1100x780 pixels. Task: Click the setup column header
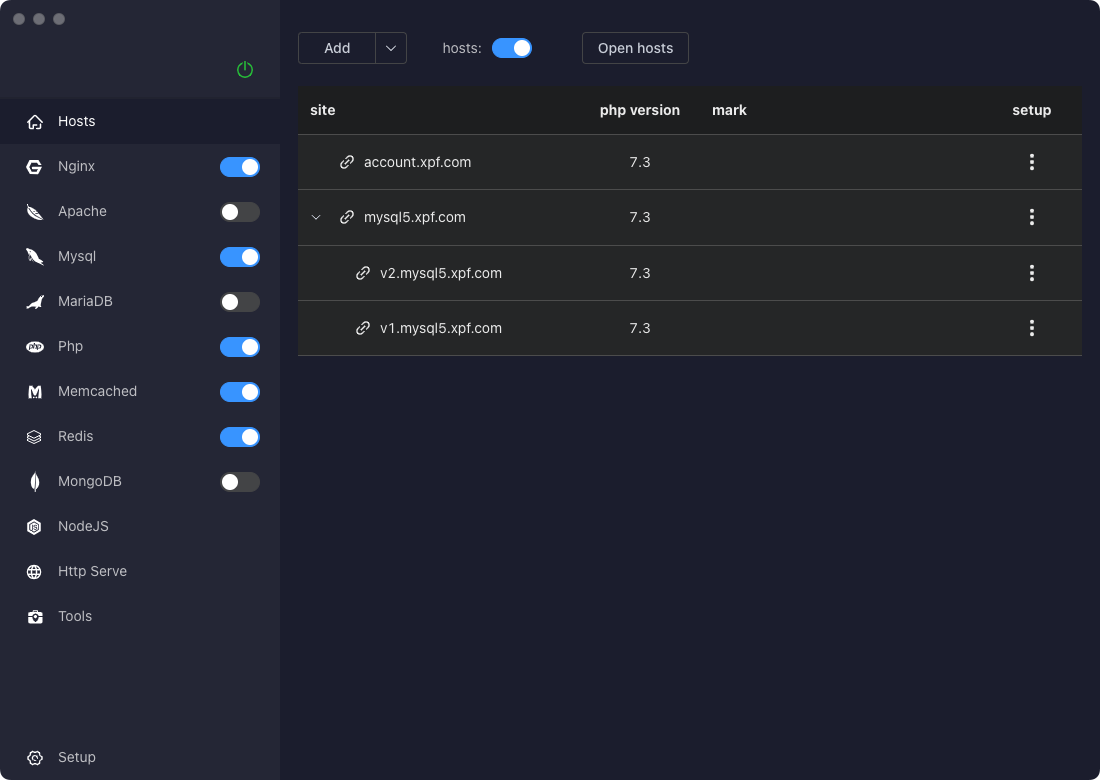1031,110
